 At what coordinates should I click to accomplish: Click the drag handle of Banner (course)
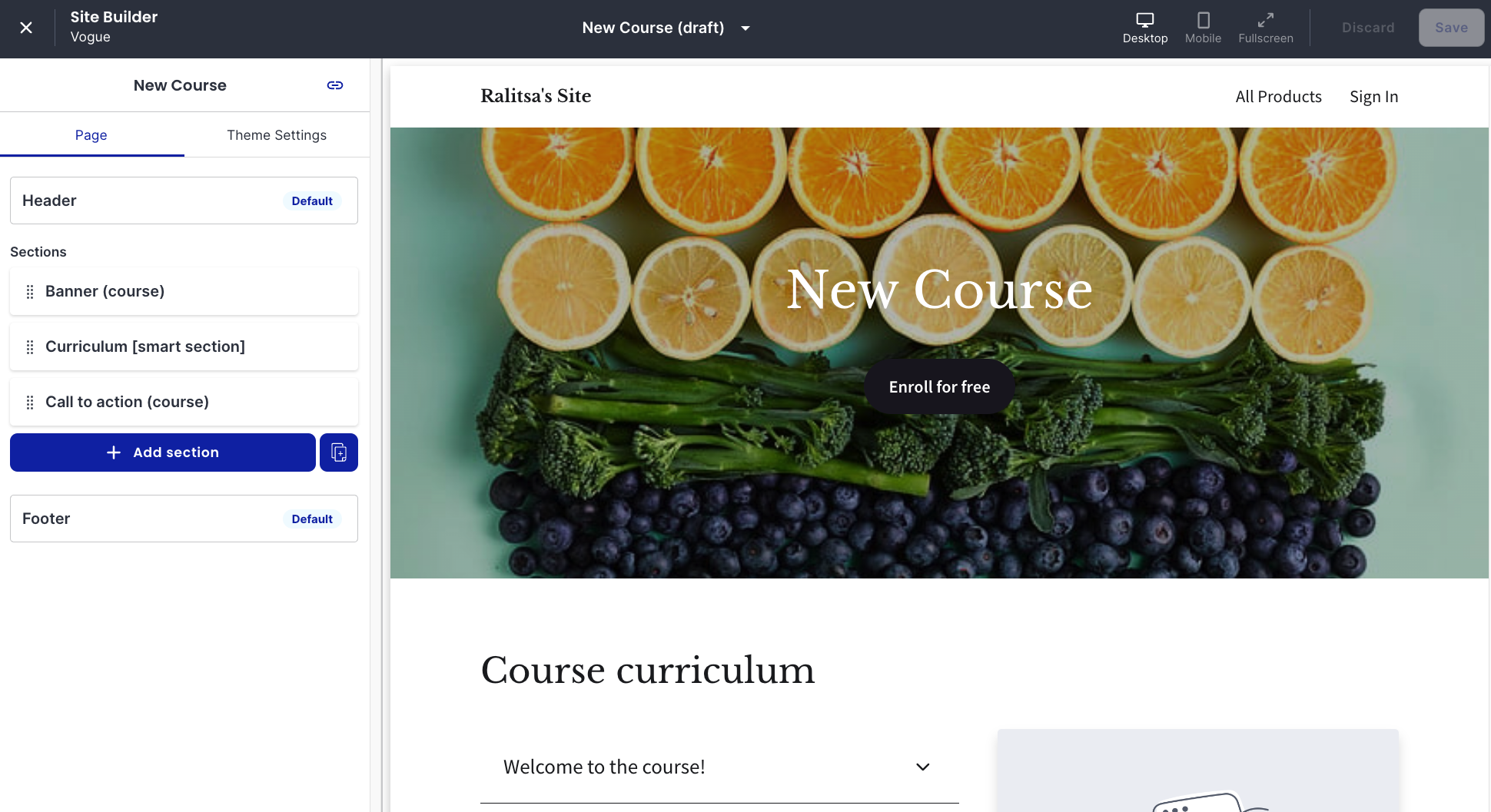(30, 292)
